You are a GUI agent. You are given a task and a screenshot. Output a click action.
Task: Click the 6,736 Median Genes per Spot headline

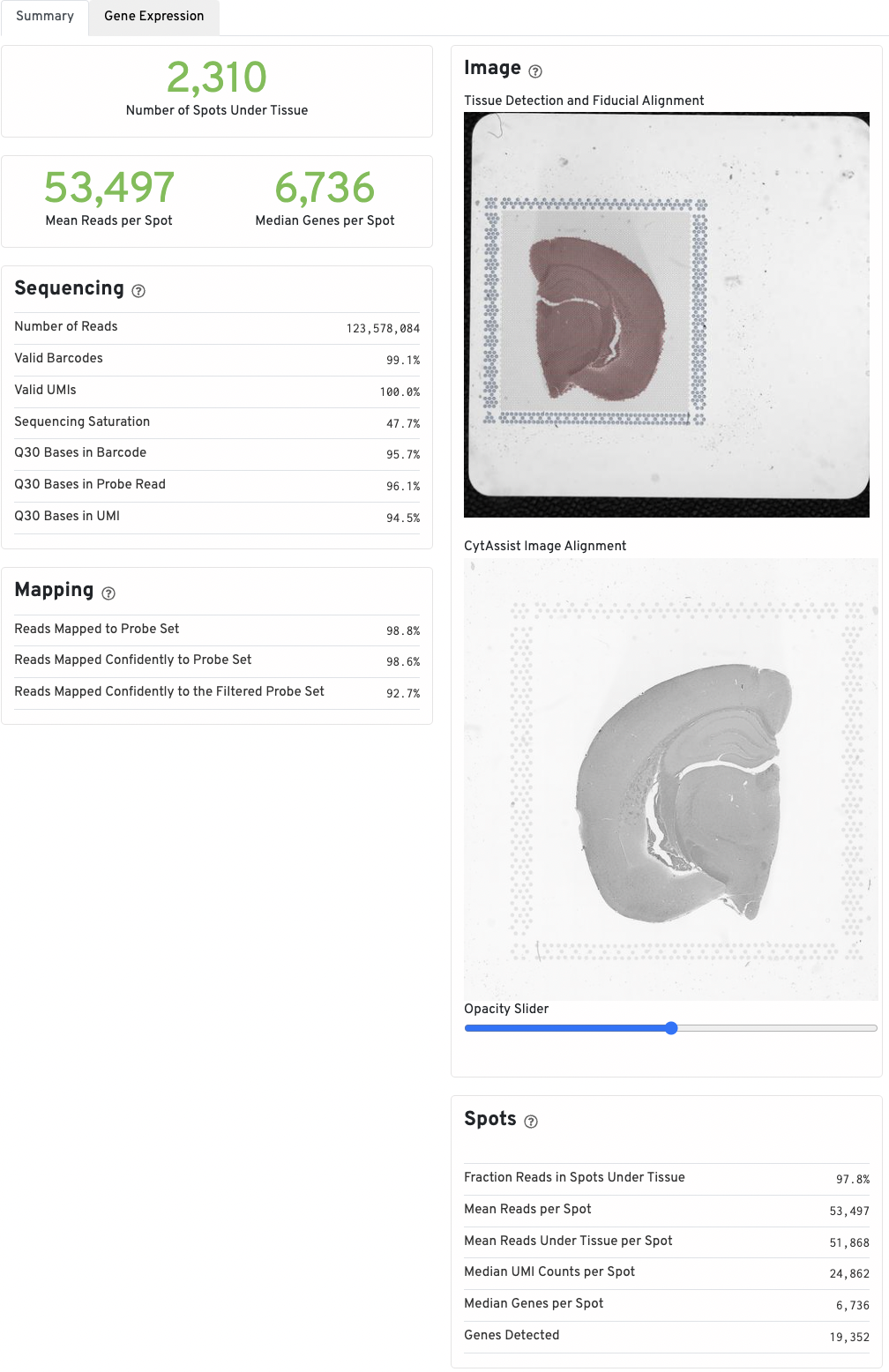point(325,188)
